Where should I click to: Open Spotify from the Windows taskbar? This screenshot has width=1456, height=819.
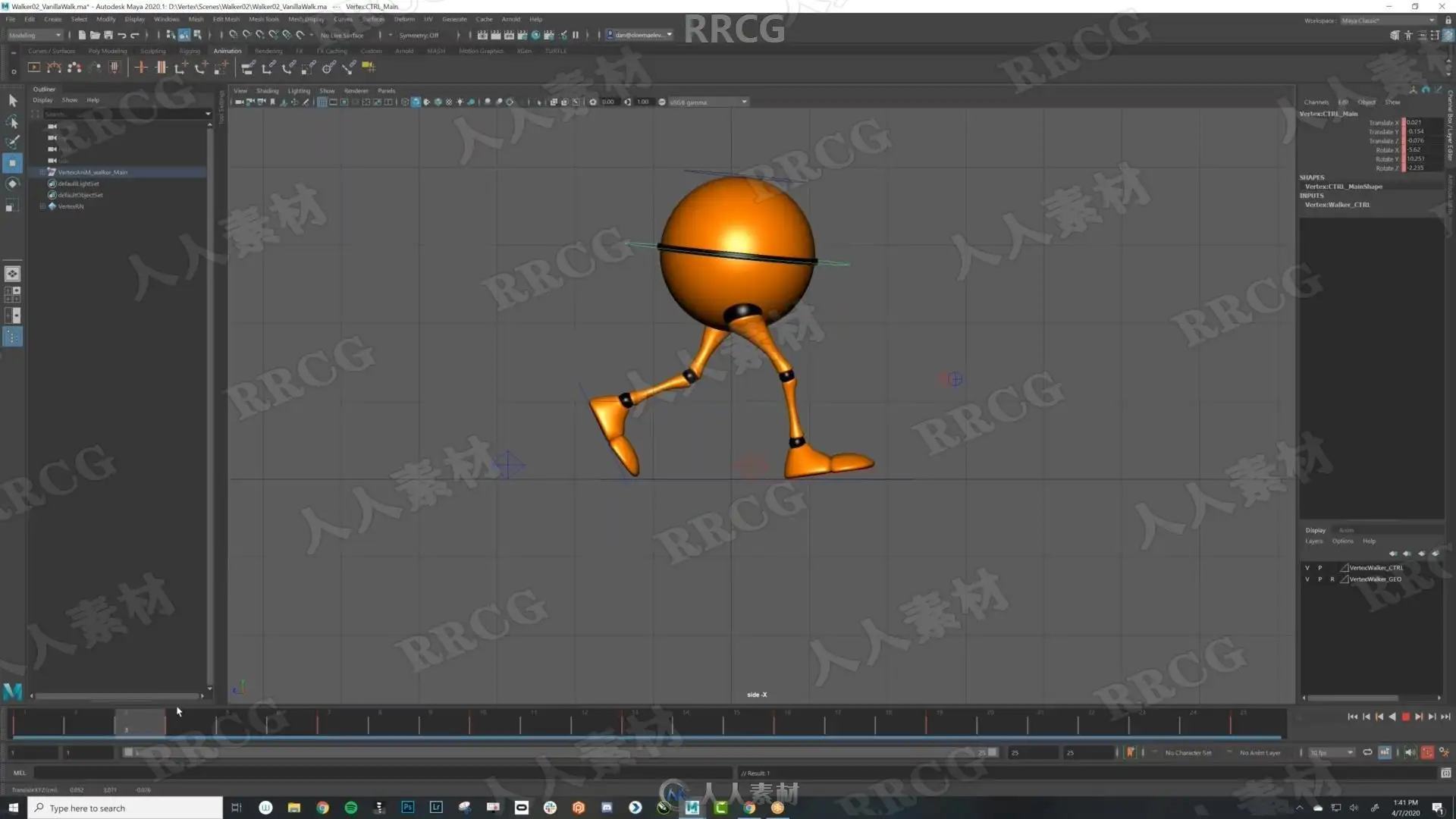350,808
